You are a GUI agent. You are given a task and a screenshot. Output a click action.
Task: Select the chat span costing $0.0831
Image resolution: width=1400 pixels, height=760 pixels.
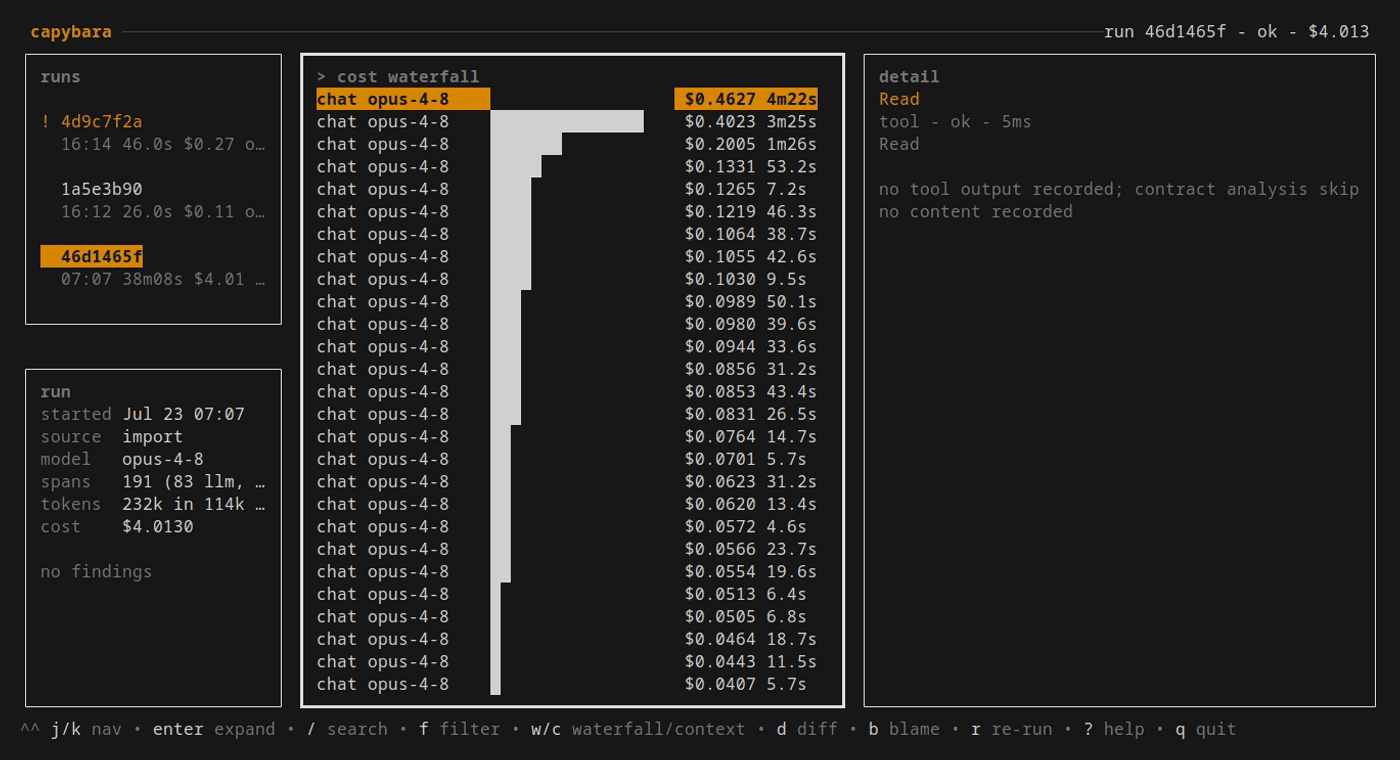click(567, 414)
